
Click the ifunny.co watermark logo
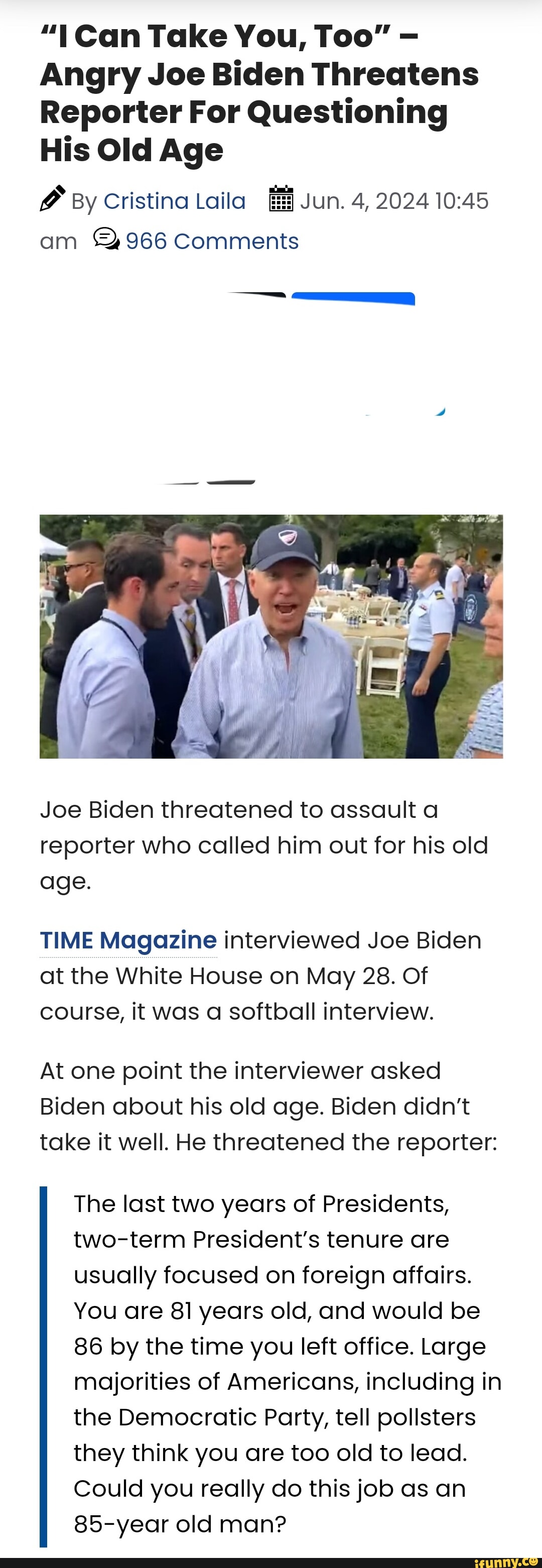pos(507,1561)
